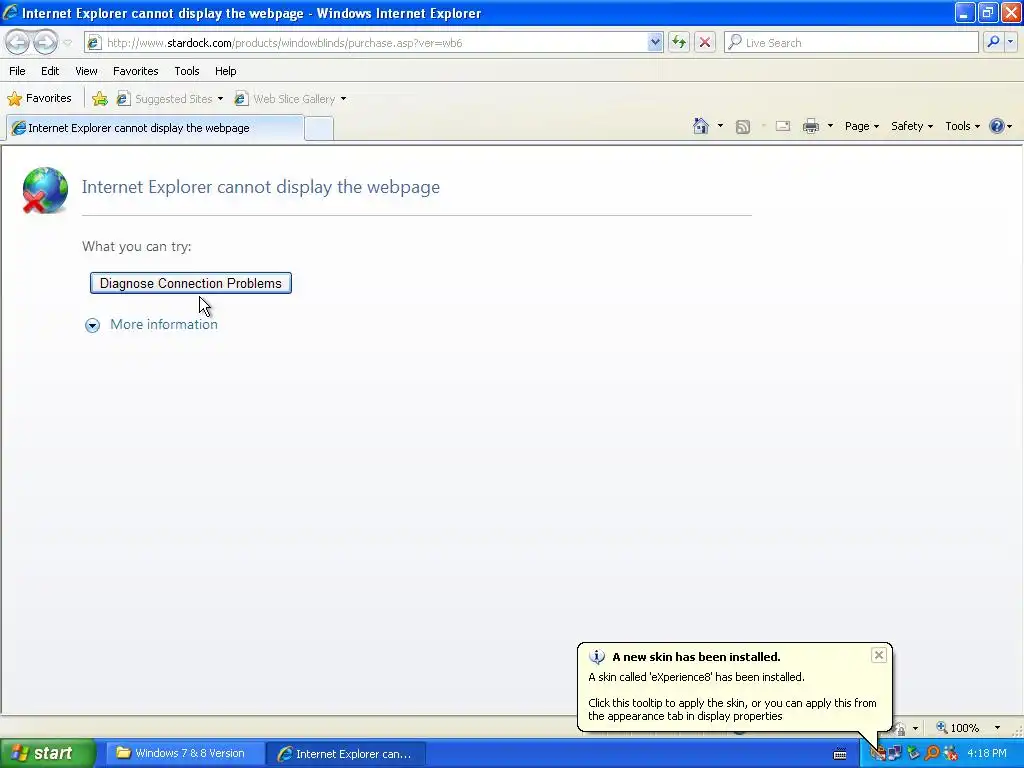Open the Favorites center star button
The height and width of the screenshot is (768, 1024).
click(x=39, y=99)
